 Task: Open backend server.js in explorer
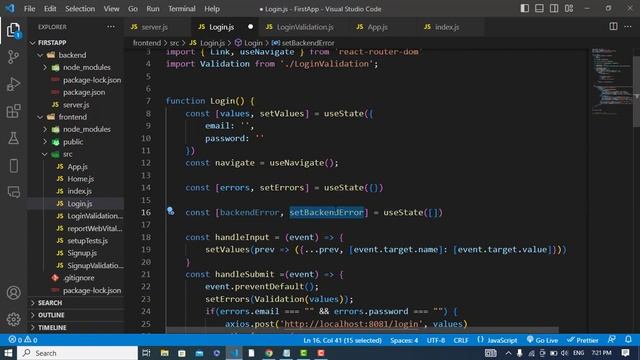pyautogui.click(x=76, y=104)
